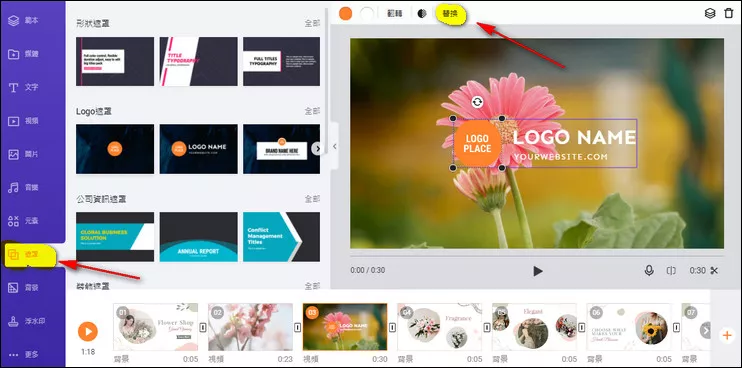Viewport: 742px width, 368px height.
Task: Collapse the side panel with left chevron
Action: [x=335, y=147]
